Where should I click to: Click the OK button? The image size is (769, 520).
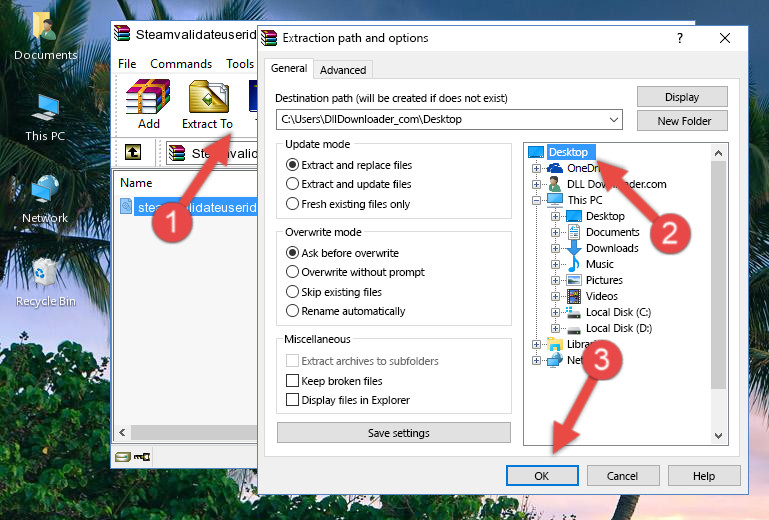click(542, 476)
